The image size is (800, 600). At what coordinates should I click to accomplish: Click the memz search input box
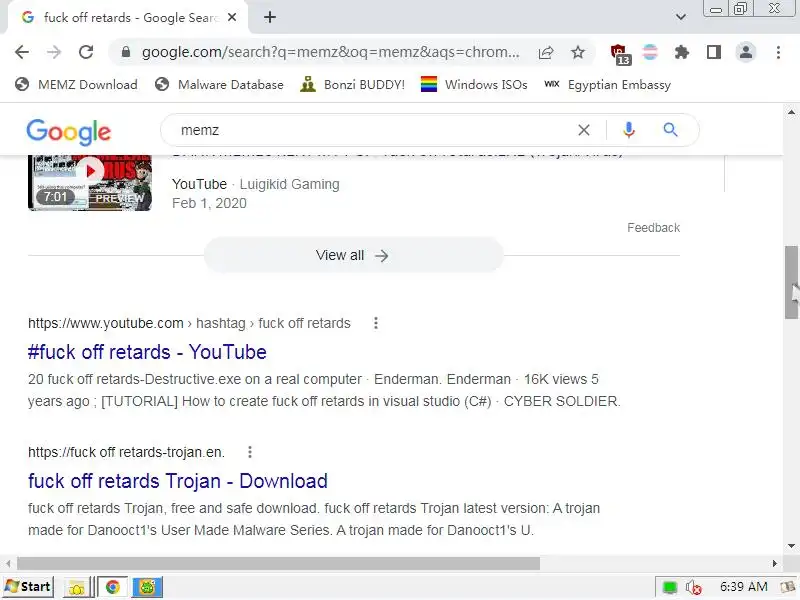372,131
